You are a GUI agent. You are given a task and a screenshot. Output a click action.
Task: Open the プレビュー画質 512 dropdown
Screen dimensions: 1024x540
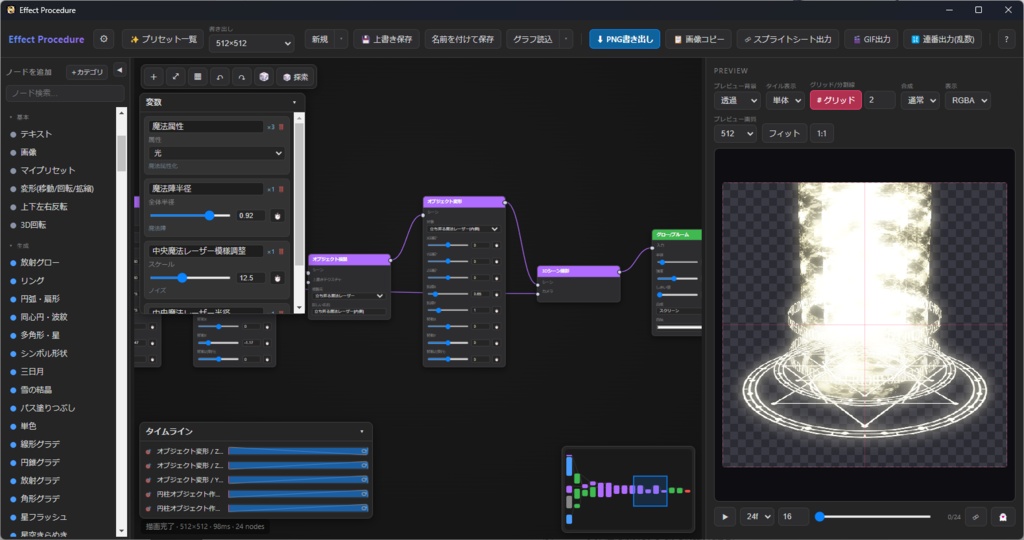tap(735, 133)
